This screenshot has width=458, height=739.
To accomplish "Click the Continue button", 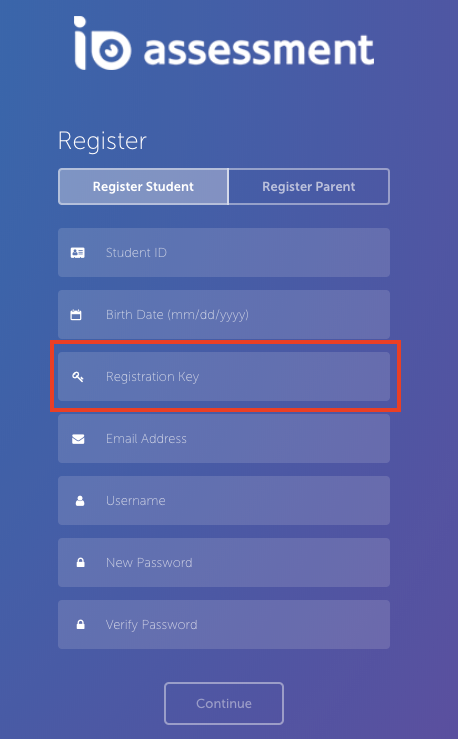I will (224, 703).
